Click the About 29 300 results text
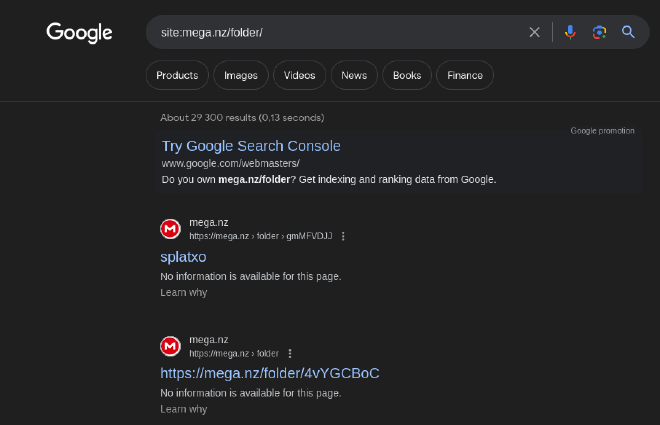The height and width of the screenshot is (425, 660). [x=242, y=118]
